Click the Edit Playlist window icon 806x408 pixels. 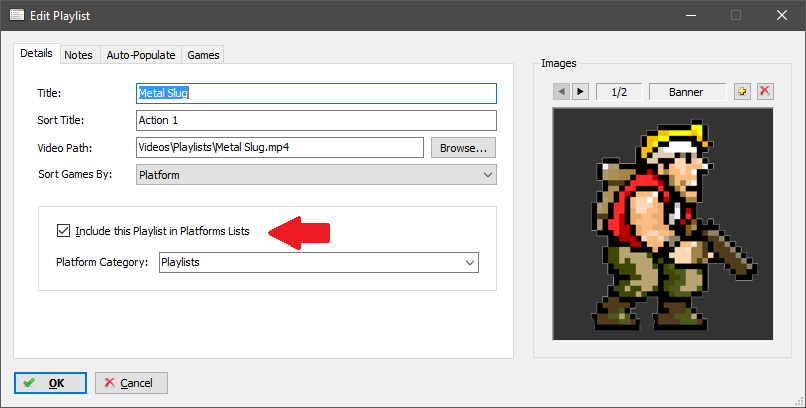16,15
